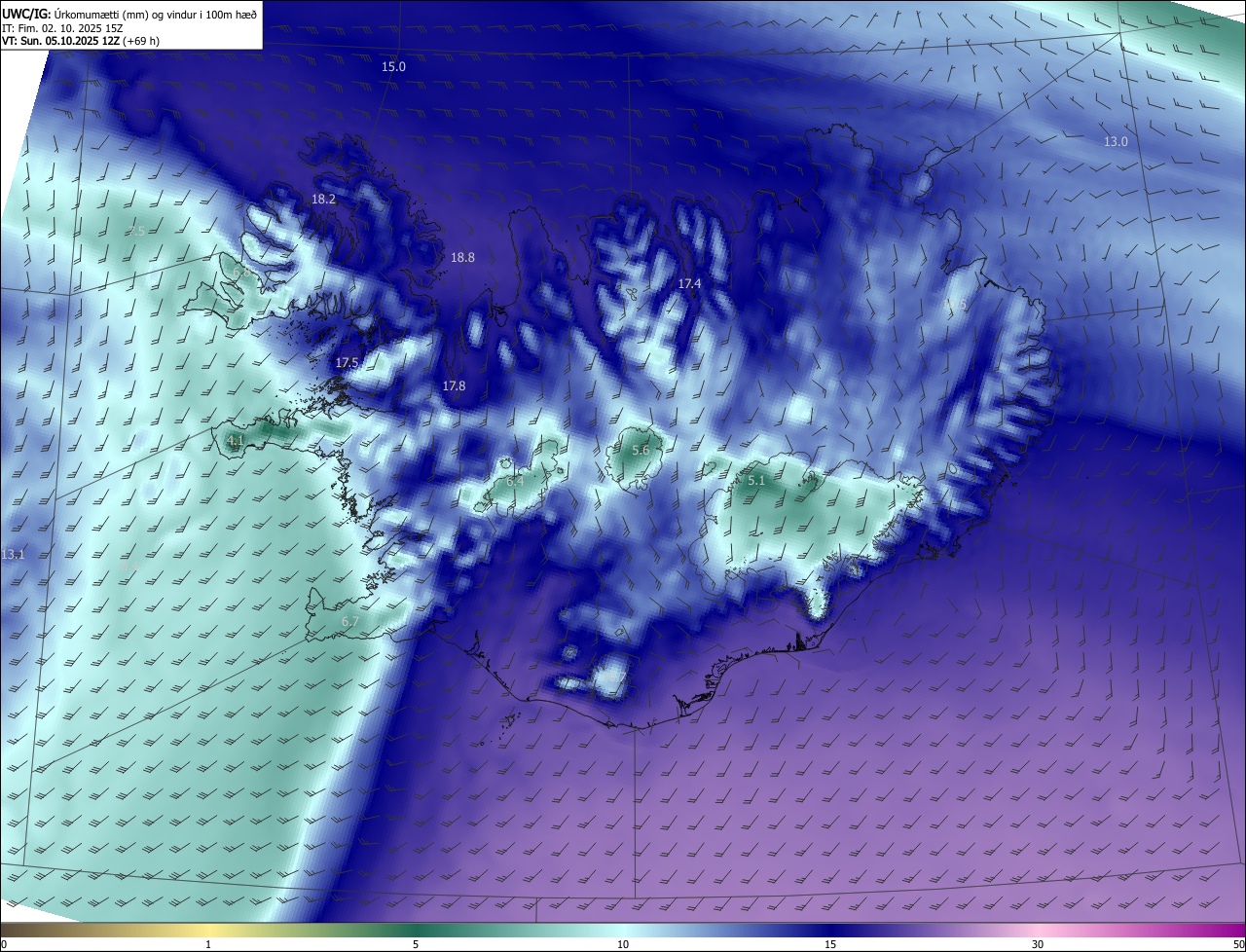Click the 17.4 value label
The width and height of the screenshot is (1246, 952).
coord(689,283)
